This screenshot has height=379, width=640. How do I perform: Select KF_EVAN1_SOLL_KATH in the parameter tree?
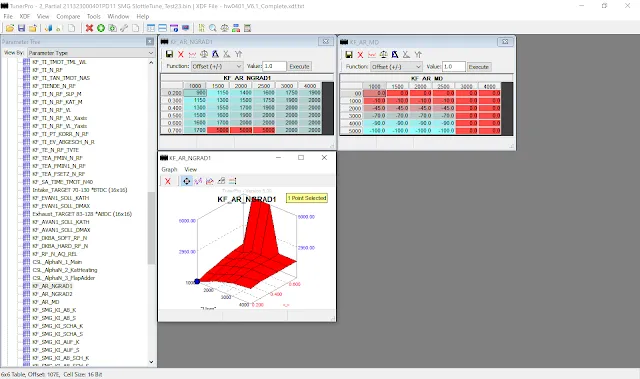(x=61, y=198)
